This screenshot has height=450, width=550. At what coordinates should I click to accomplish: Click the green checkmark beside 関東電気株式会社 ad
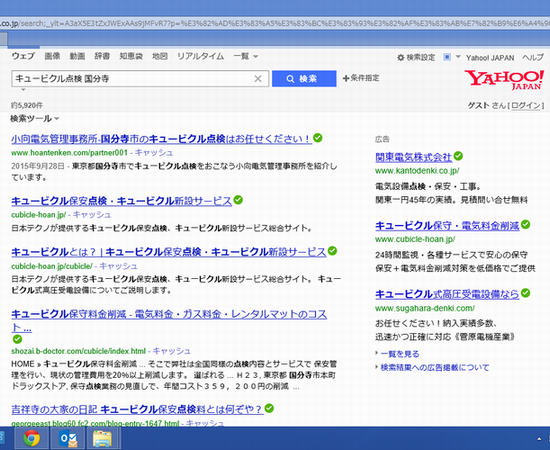(458, 156)
